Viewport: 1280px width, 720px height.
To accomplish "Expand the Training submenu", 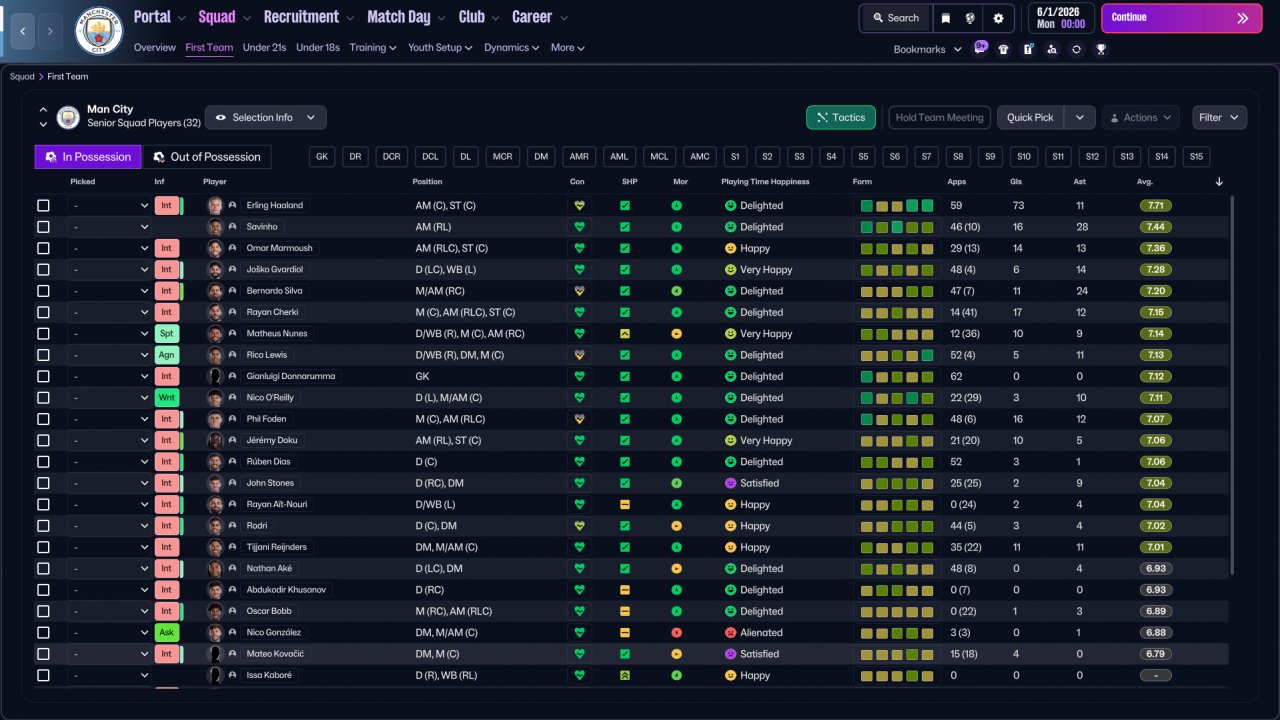I will pyautogui.click(x=373, y=47).
